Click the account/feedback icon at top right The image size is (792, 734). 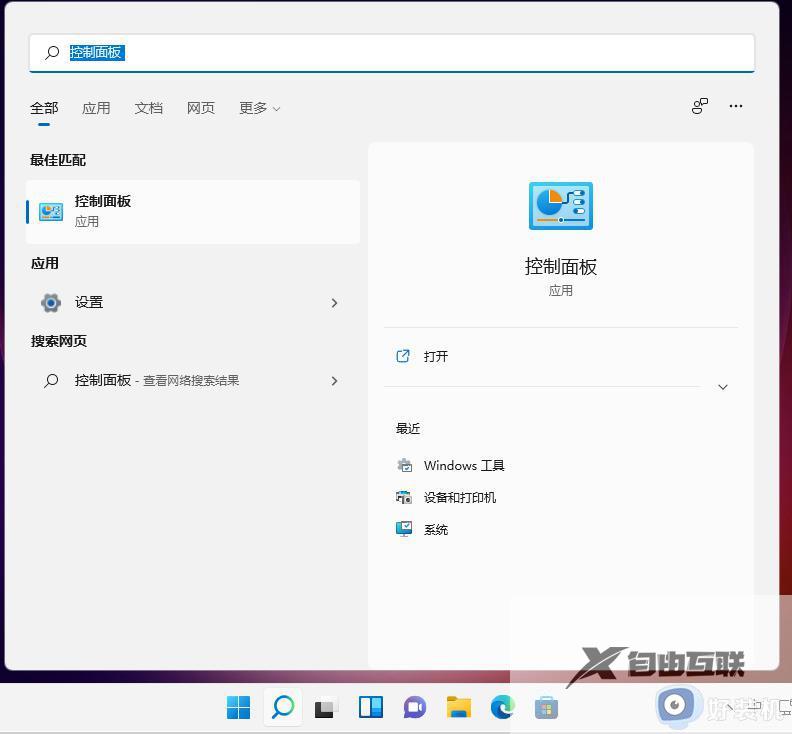[x=700, y=106]
